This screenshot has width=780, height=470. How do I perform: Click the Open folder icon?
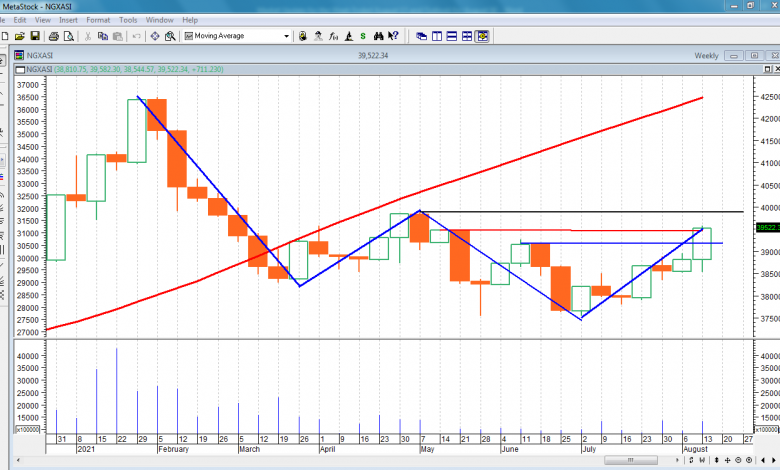click(20, 36)
